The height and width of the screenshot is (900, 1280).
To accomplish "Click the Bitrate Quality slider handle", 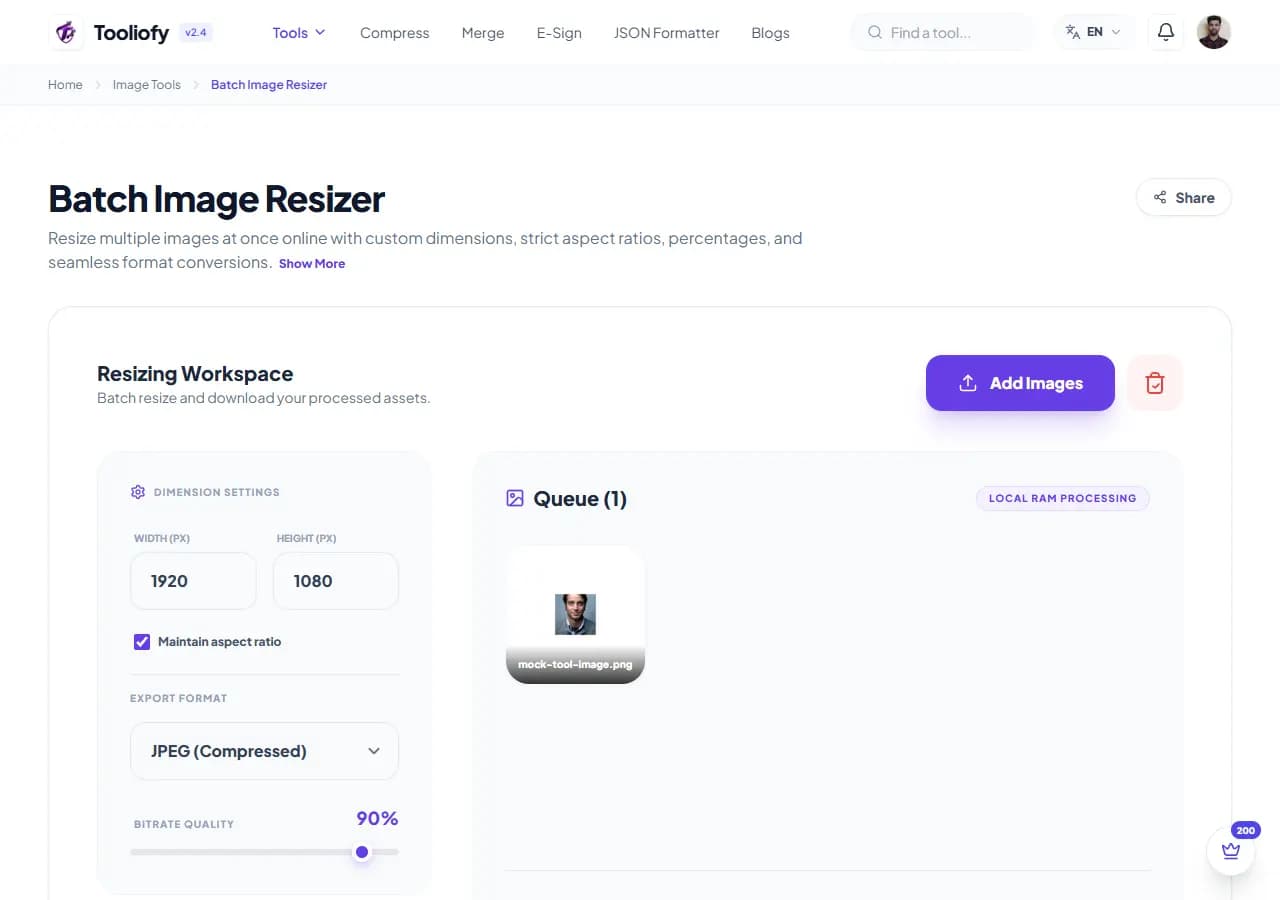I will (x=362, y=852).
